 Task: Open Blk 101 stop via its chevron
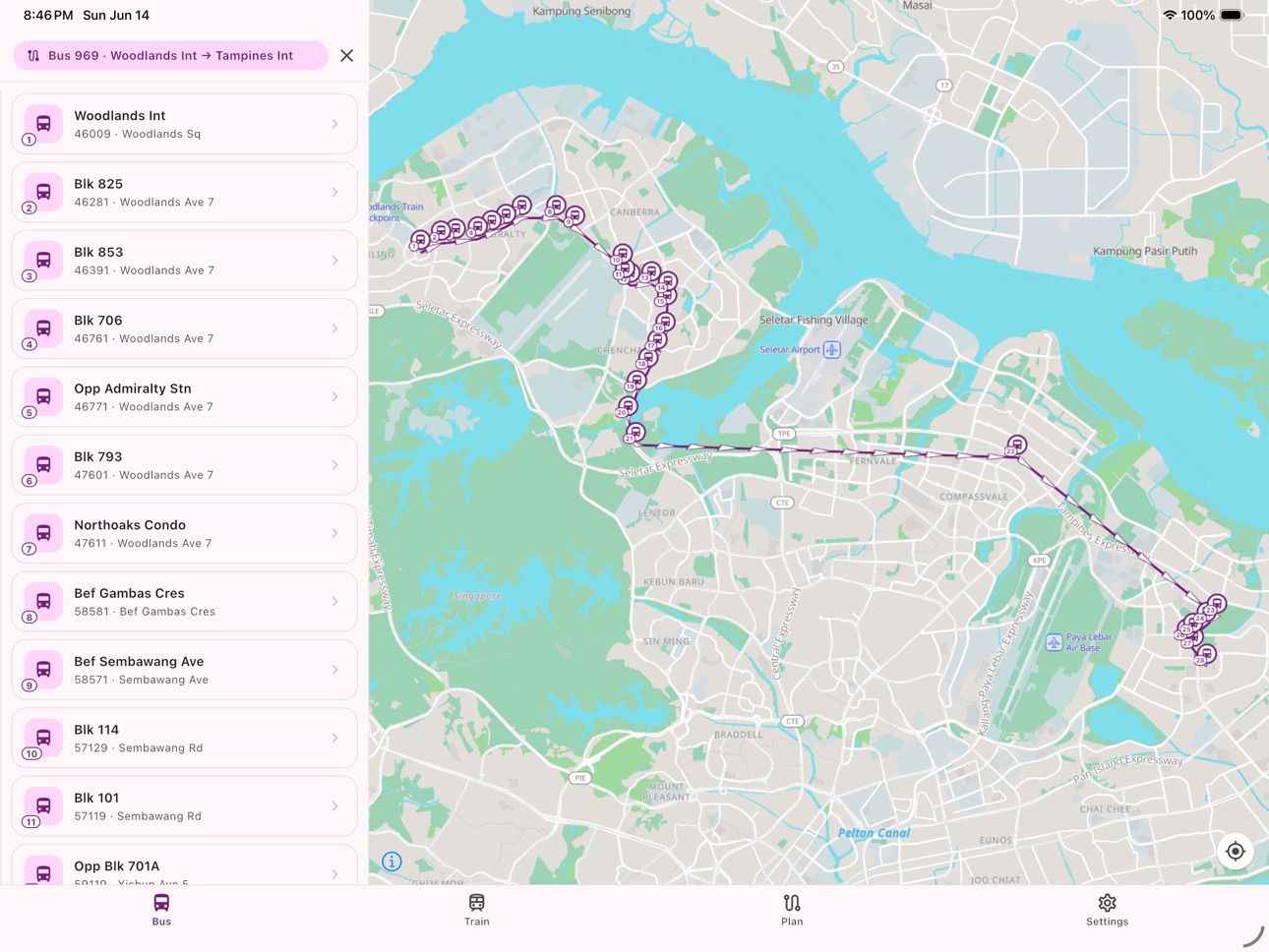pos(334,805)
